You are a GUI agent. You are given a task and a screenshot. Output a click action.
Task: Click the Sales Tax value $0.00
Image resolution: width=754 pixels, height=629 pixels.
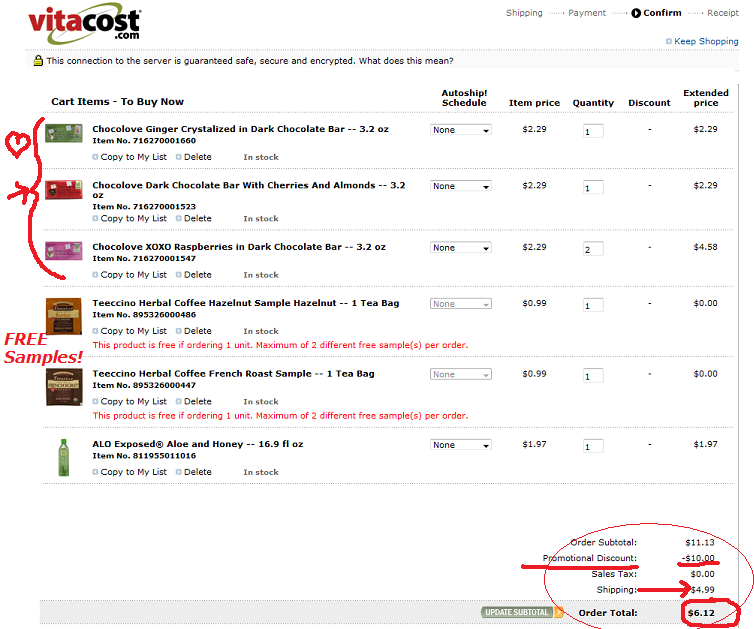pyautogui.click(x=703, y=574)
